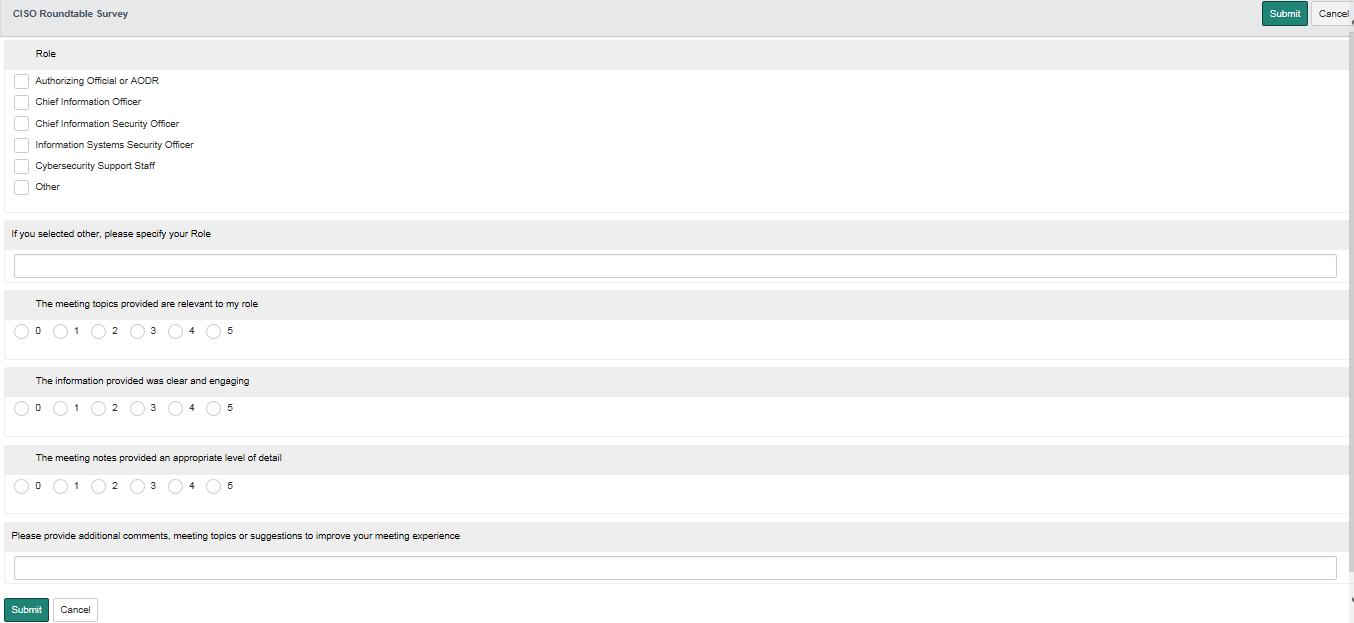The height and width of the screenshot is (623, 1354).
Task: Rate meeting notes detail level as 5
Action: (213, 487)
